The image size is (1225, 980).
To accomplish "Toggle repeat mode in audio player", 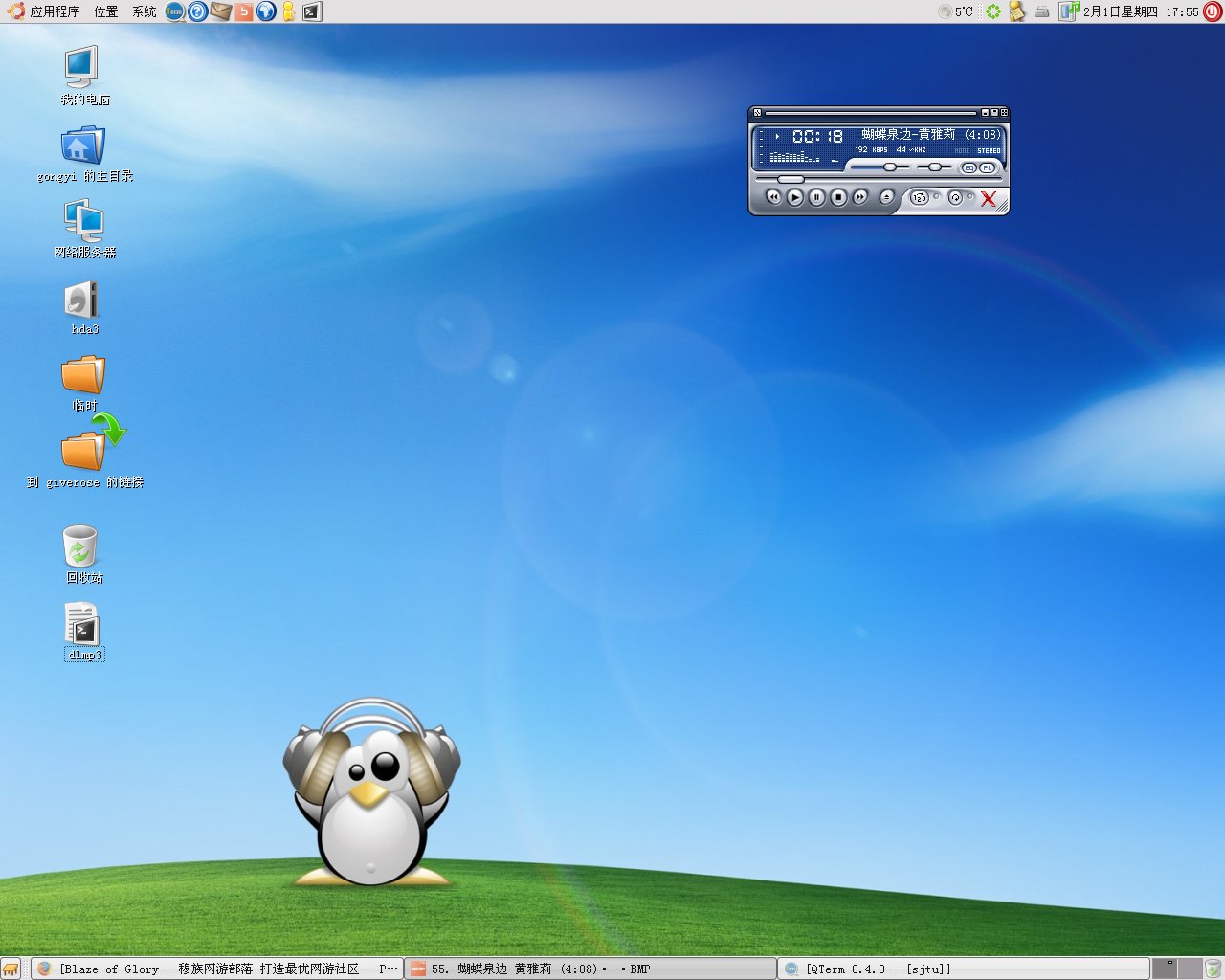I will pyautogui.click(x=954, y=198).
